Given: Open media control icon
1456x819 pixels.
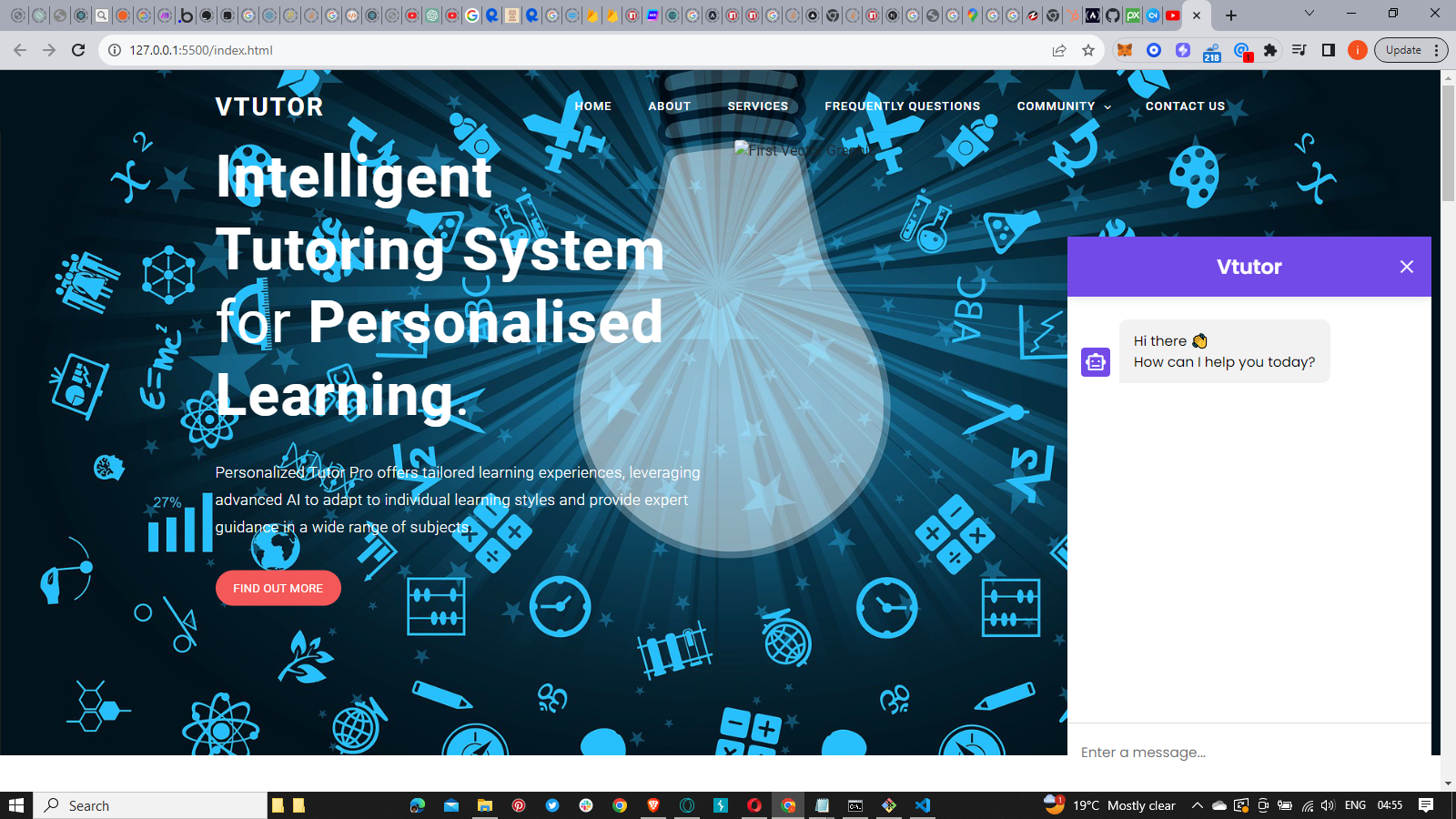Looking at the screenshot, I should 1299,50.
